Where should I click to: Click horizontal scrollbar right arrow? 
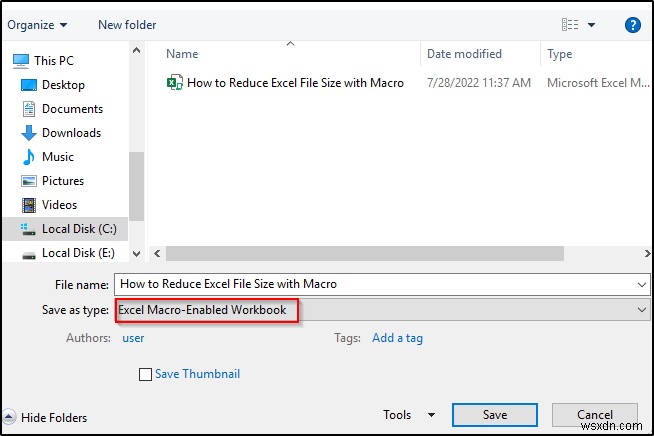point(647,253)
